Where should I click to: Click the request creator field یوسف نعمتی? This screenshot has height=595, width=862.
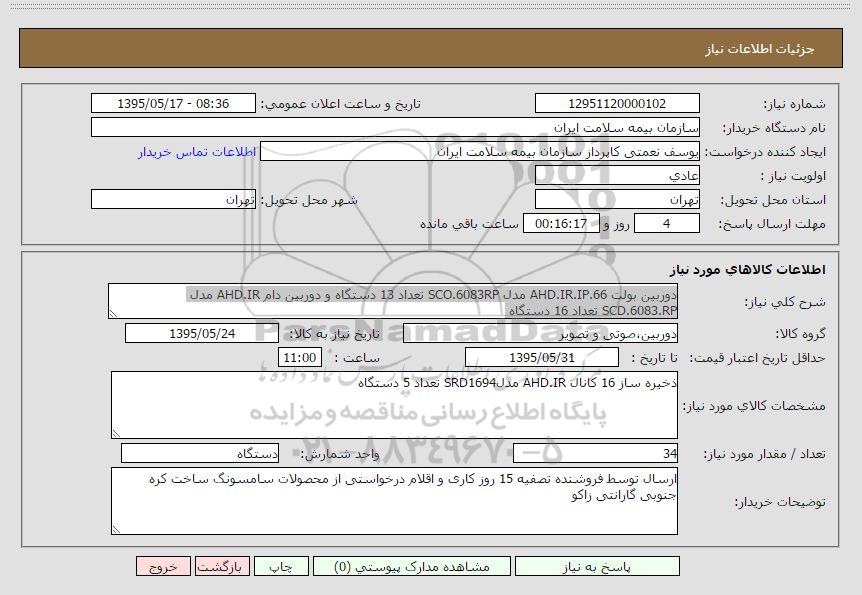point(480,152)
